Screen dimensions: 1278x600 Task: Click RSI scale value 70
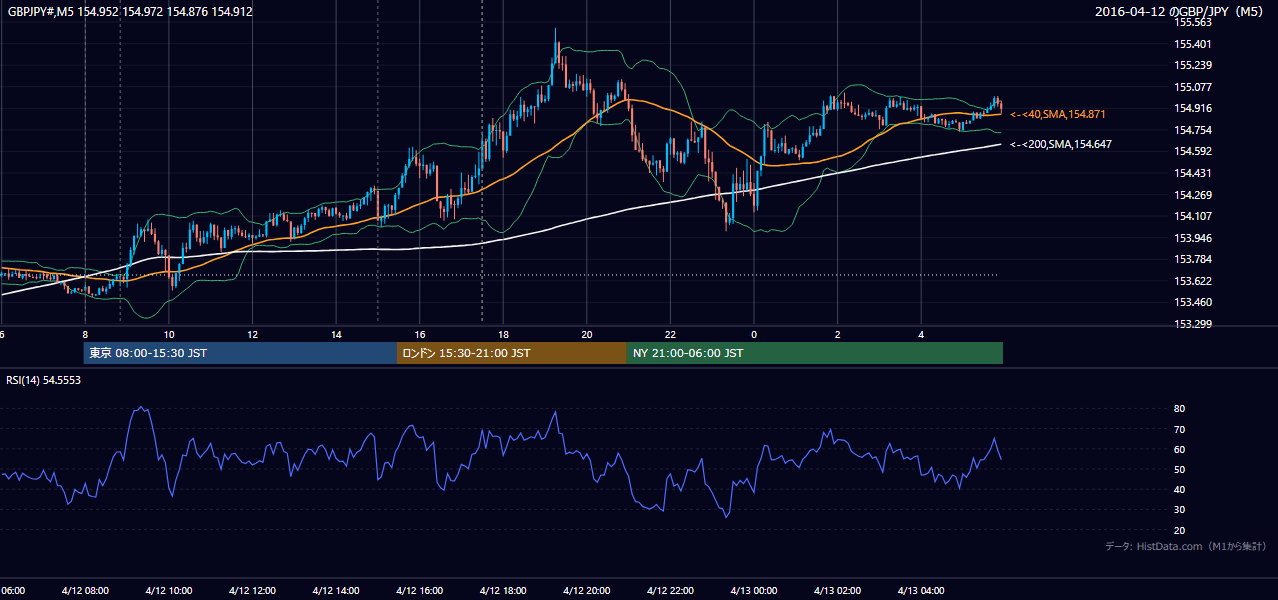[x=1180, y=429]
